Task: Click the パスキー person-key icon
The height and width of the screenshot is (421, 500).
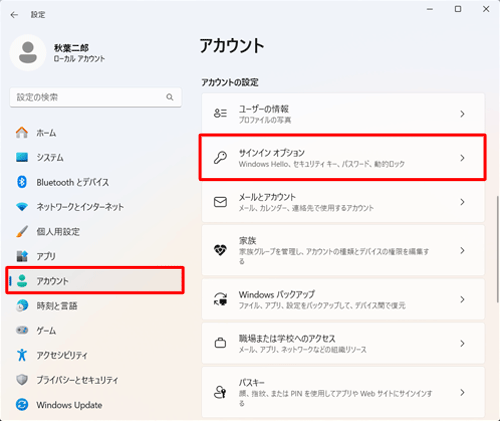Action: [x=220, y=392]
